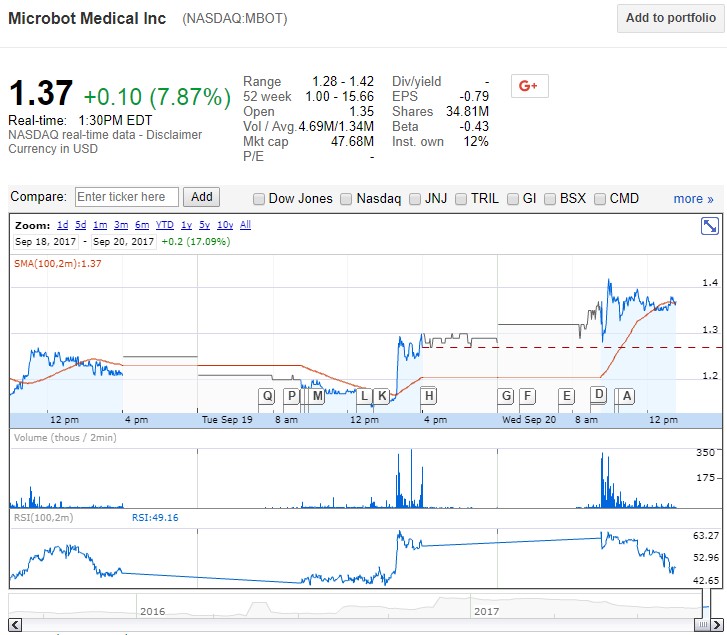This screenshot has width=727, height=635.
Task: Share the stock via Google Plus icon
Action: coord(529,86)
